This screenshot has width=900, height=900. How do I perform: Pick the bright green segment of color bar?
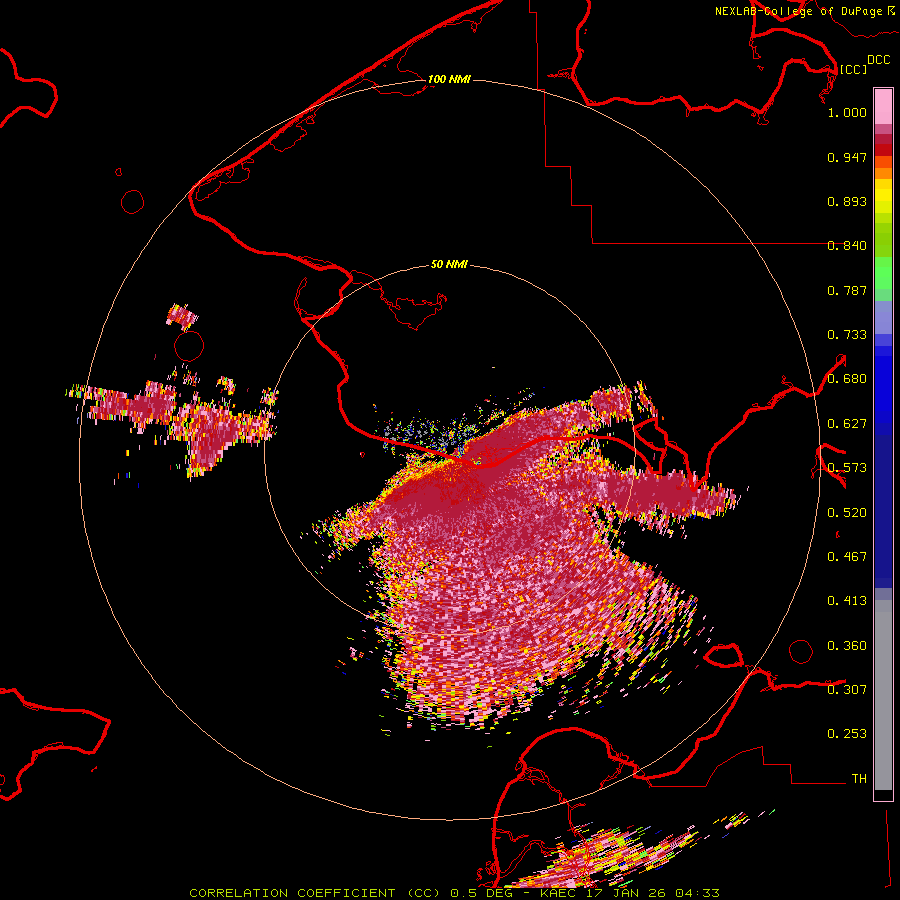[x=883, y=273]
